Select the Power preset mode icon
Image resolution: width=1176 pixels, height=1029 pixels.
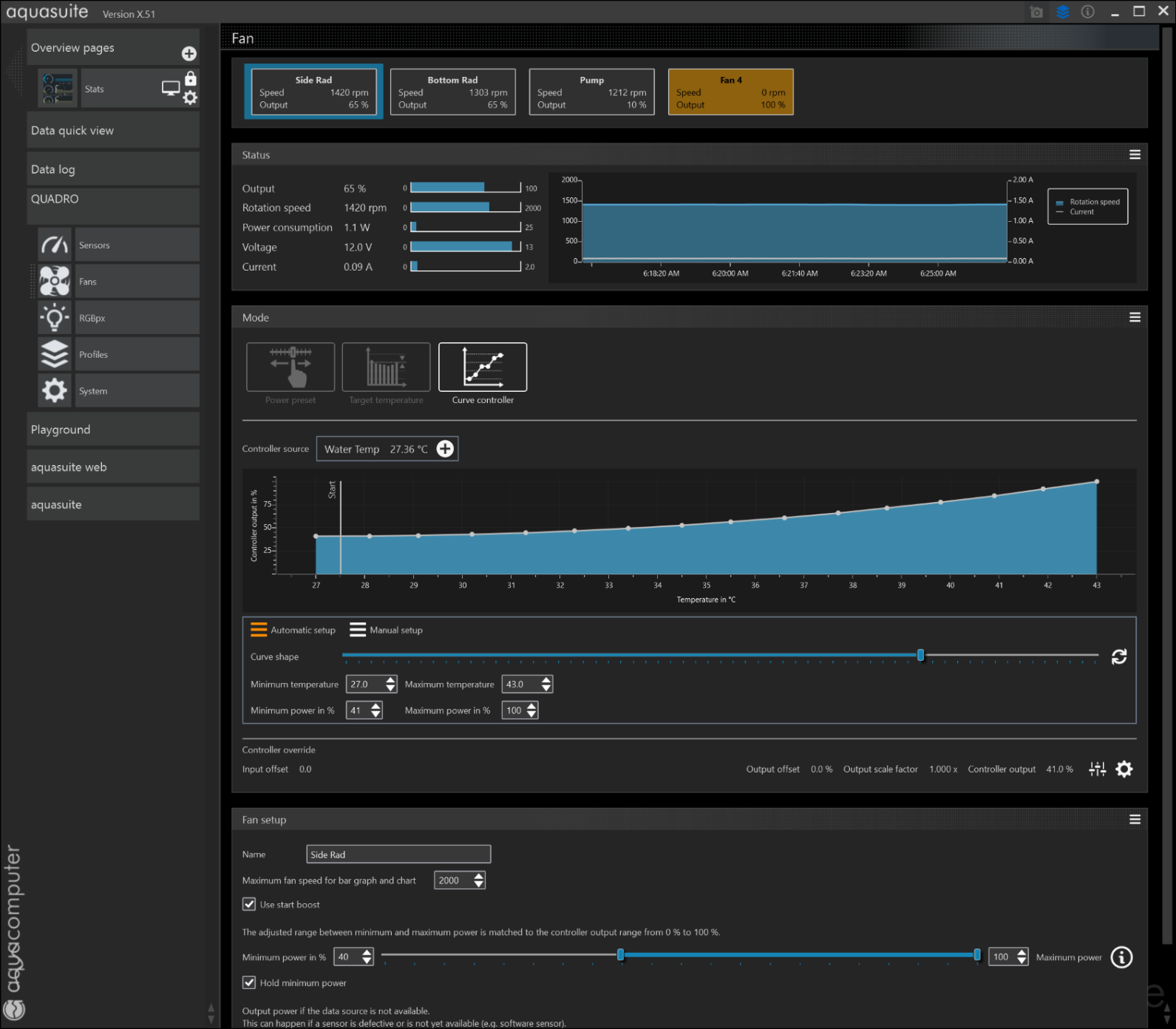pyautogui.click(x=290, y=367)
